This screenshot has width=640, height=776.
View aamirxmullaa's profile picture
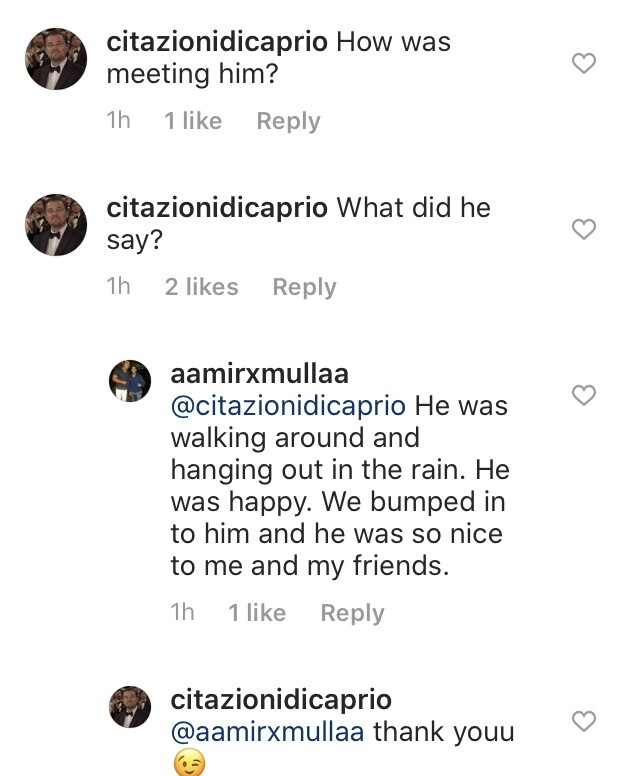[x=130, y=381]
